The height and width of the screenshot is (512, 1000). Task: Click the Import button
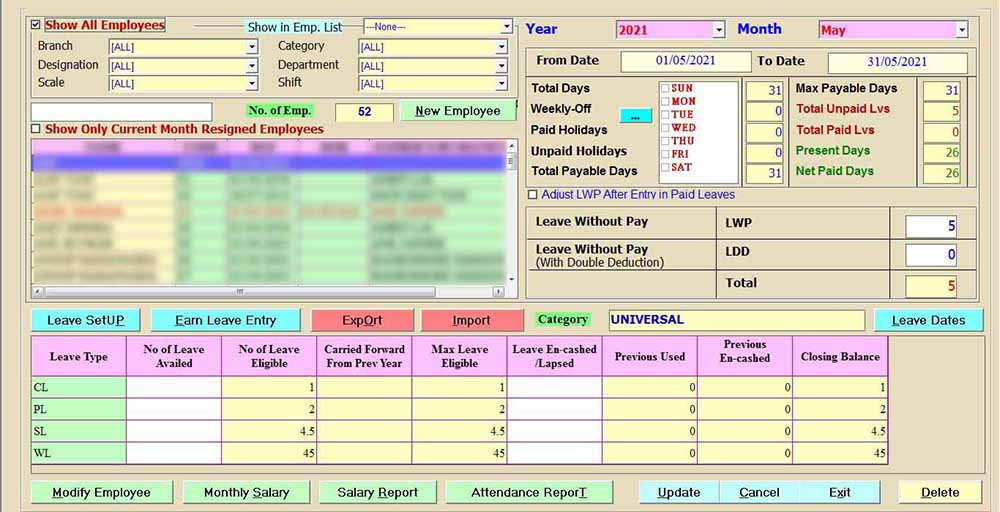471,320
